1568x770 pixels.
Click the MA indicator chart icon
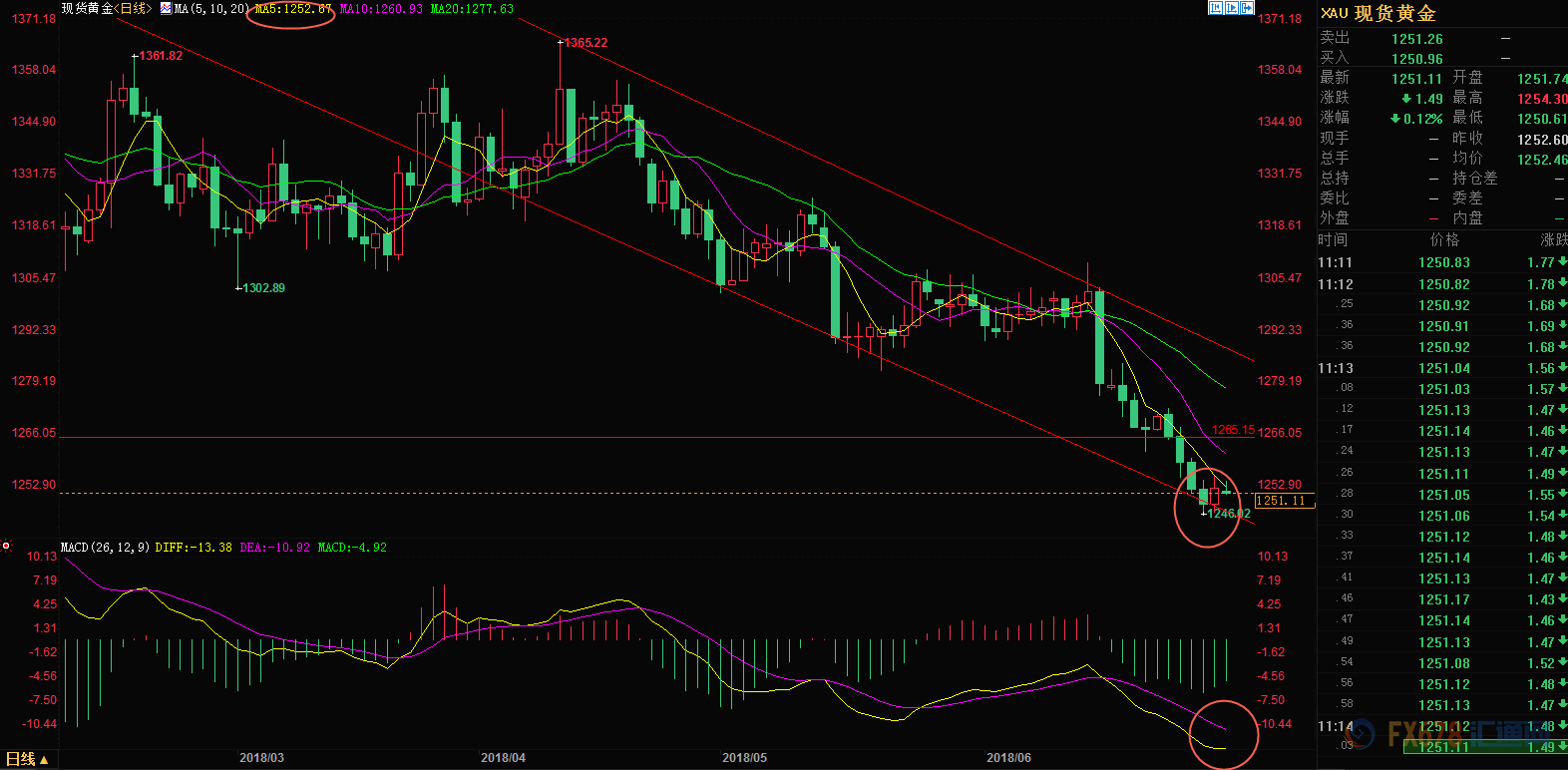pyautogui.click(x=166, y=8)
